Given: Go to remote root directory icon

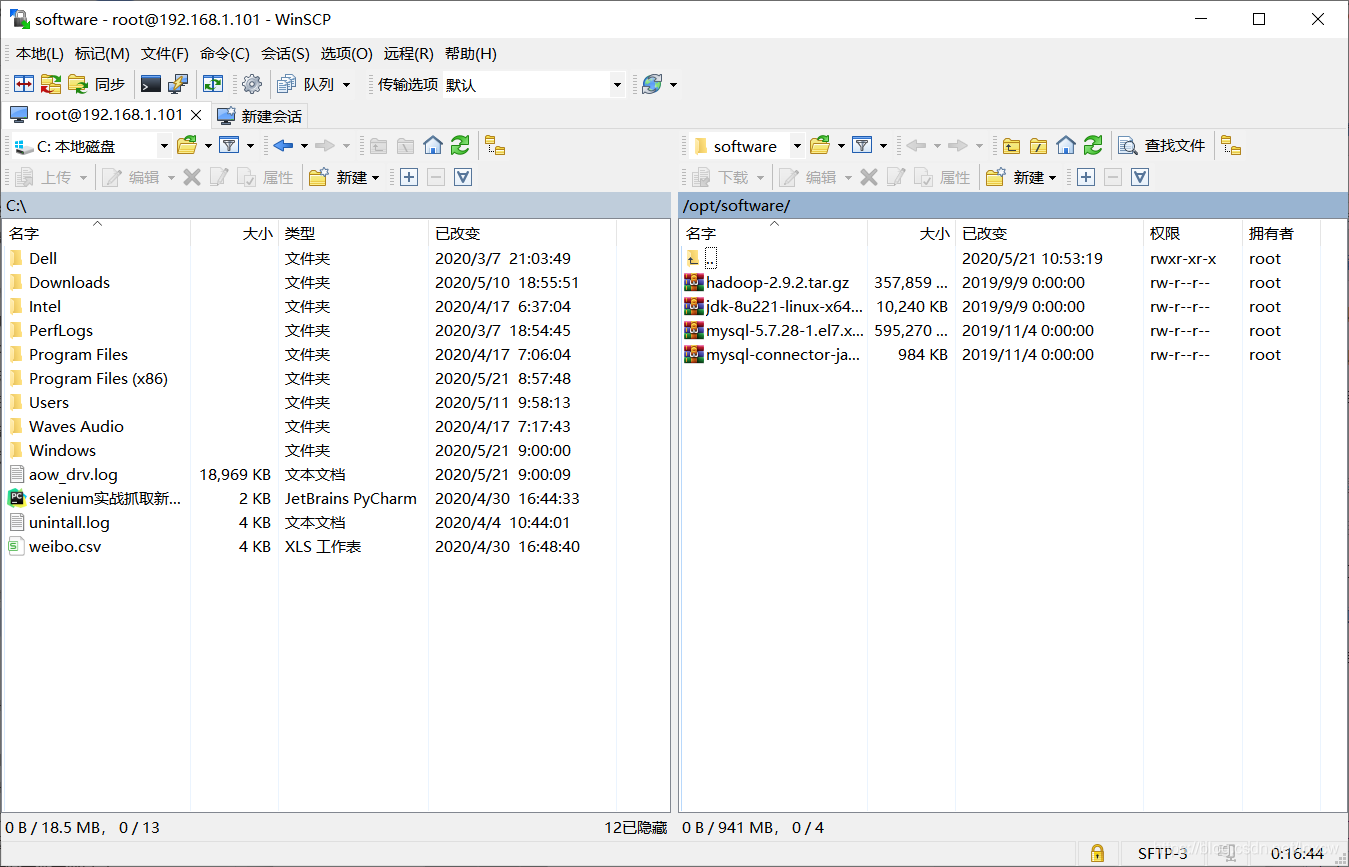Looking at the screenshot, I should coord(1039,146).
